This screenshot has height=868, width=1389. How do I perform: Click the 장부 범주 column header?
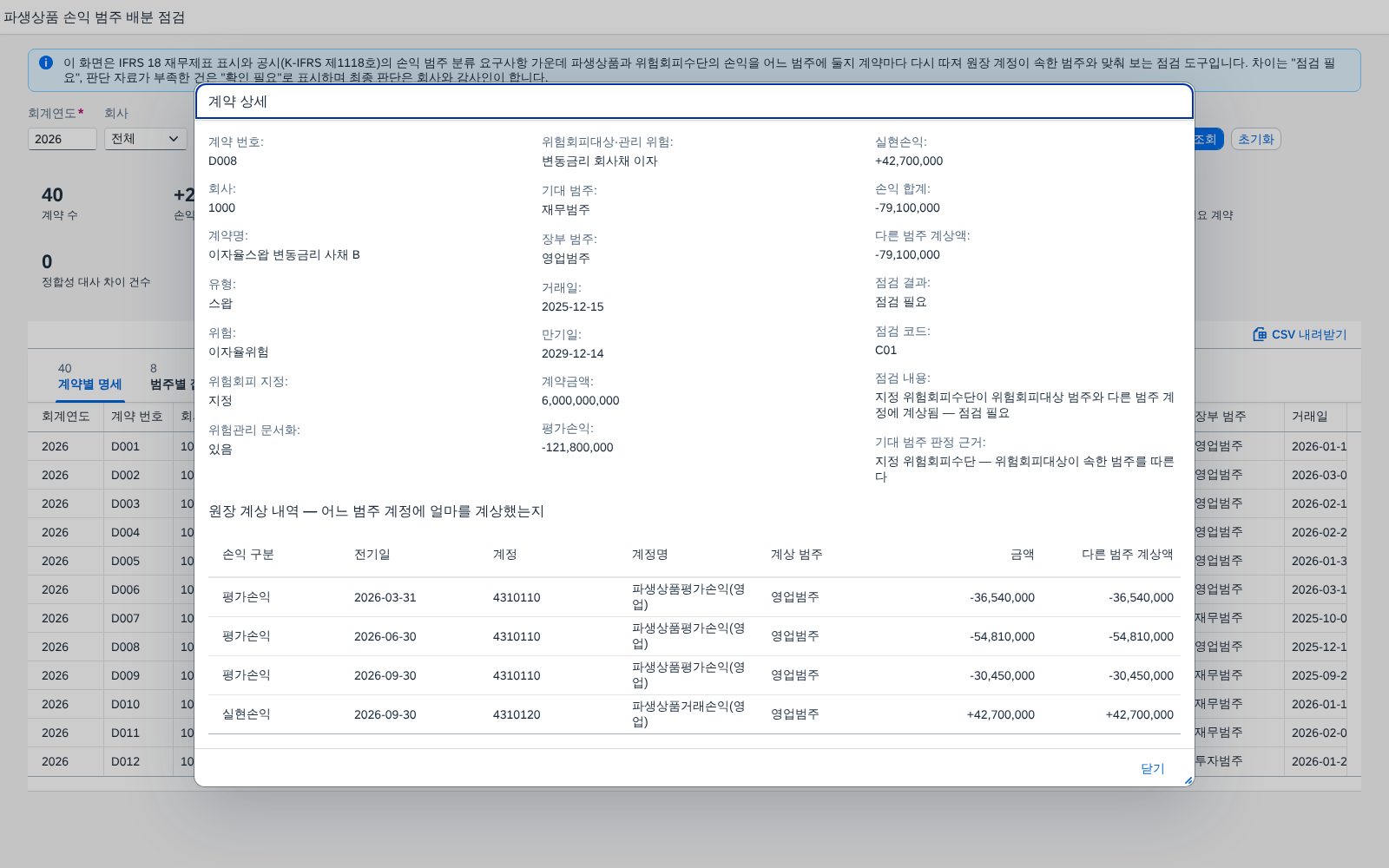1221,417
